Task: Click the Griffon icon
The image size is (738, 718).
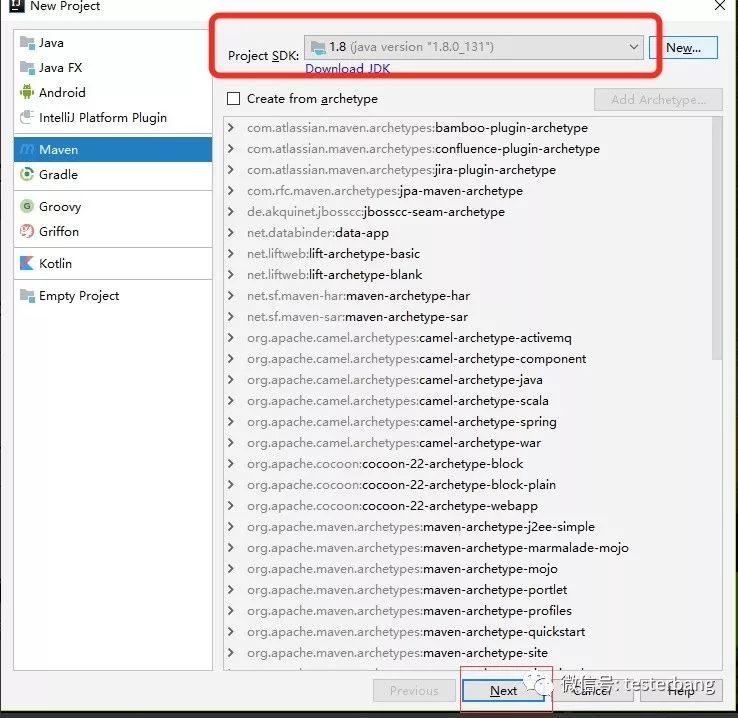Action: point(27,231)
